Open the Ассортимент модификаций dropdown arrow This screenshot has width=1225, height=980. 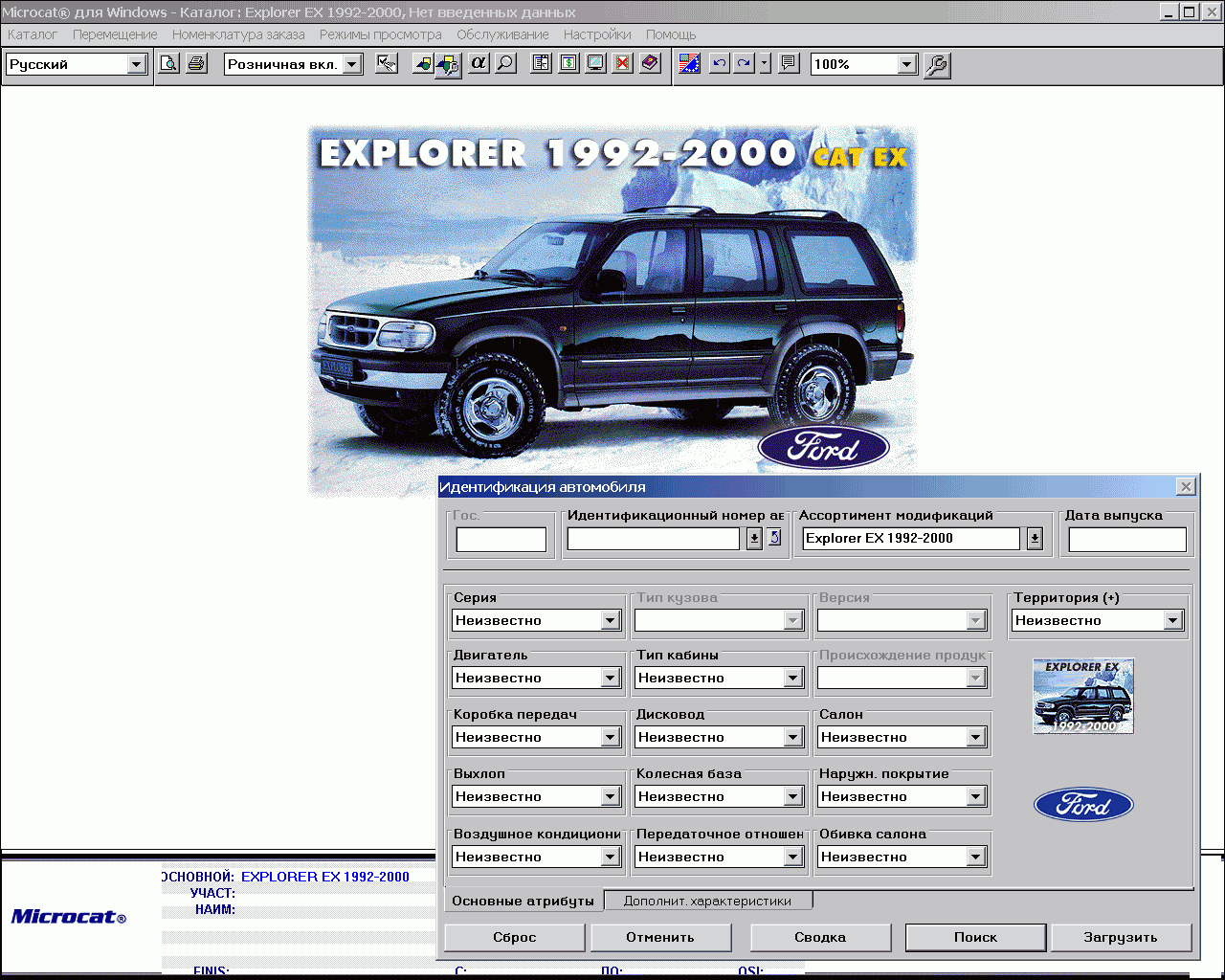click(x=1035, y=539)
